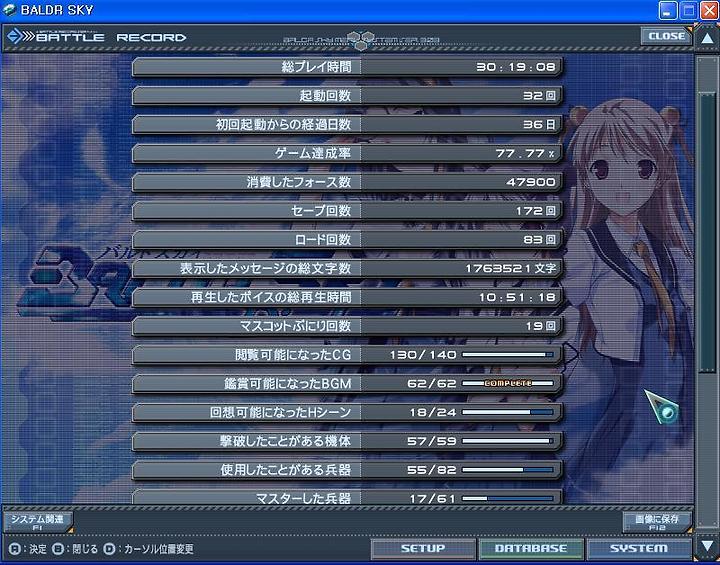The image size is (720, 565).
Task: Click the 47900 force value
Action: pos(531,182)
